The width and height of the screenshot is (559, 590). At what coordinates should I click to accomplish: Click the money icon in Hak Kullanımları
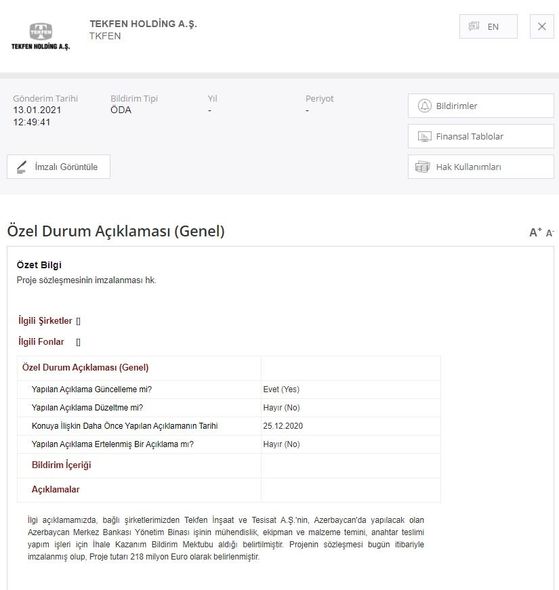click(422, 167)
